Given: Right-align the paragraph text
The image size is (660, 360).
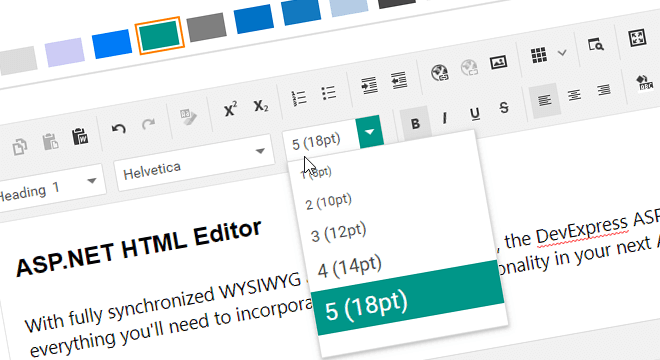Looking at the screenshot, I should point(604,89).
